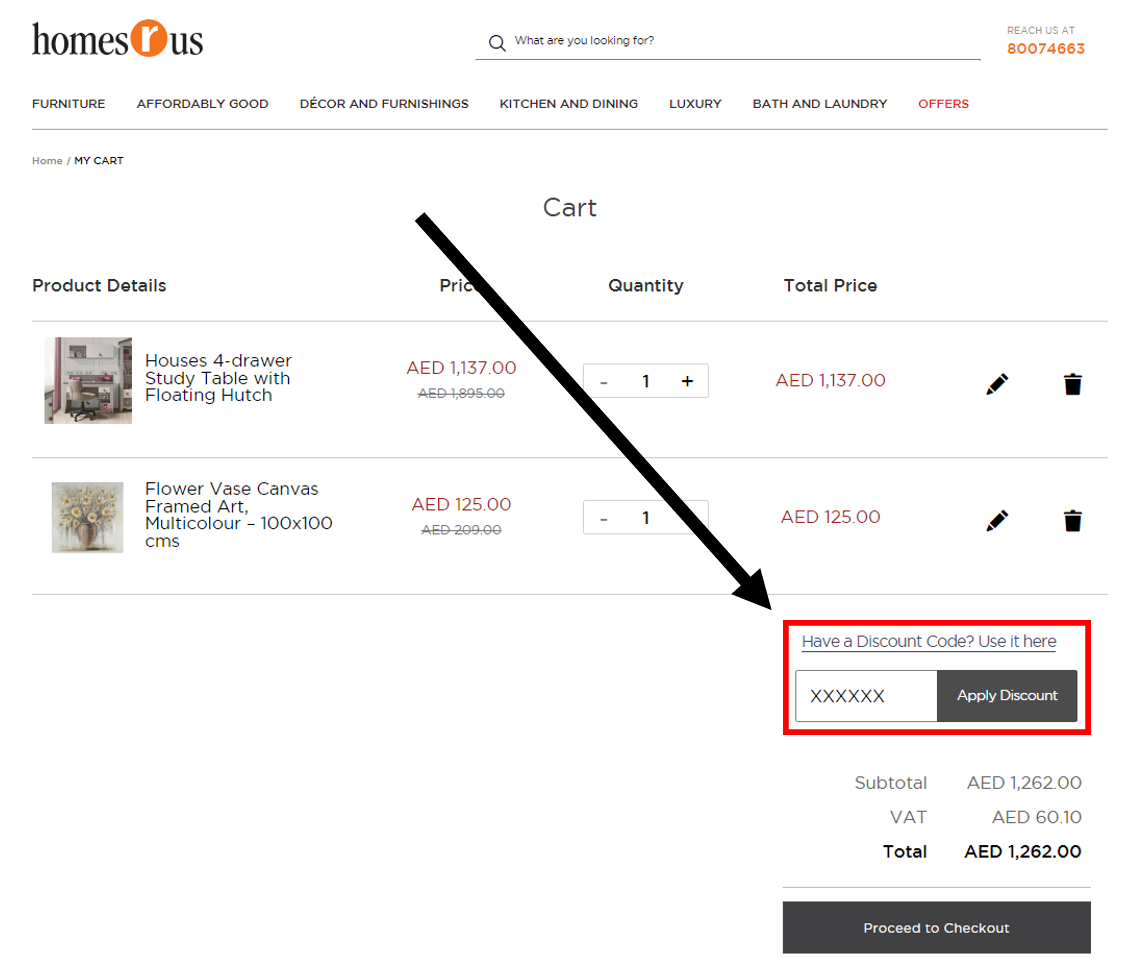
Task: Delete the Study Table from cart
Action: [x=1072, y=384]
